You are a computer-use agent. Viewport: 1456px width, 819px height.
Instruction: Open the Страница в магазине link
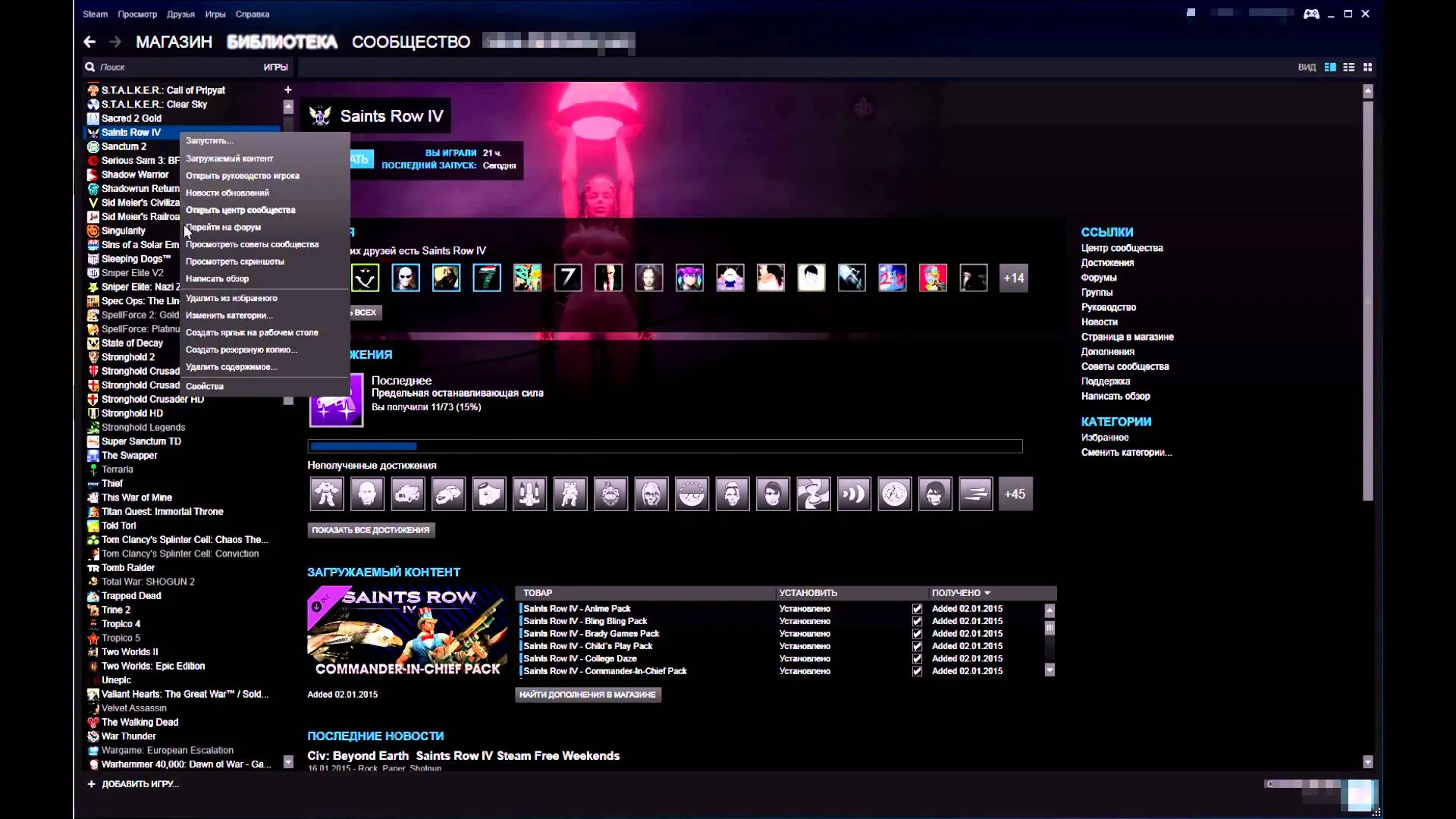[x=1127, y=337]
